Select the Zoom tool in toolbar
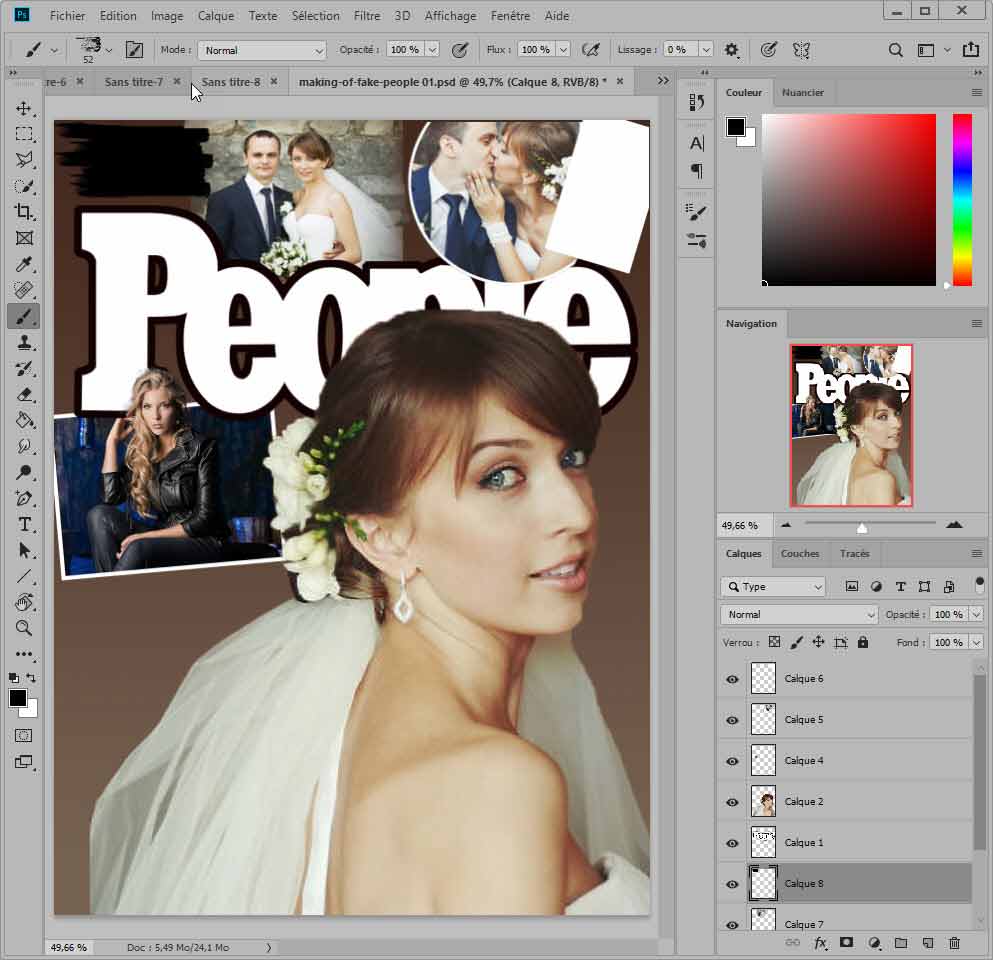Viewport: 993px width, 960px height. [24, 628]
